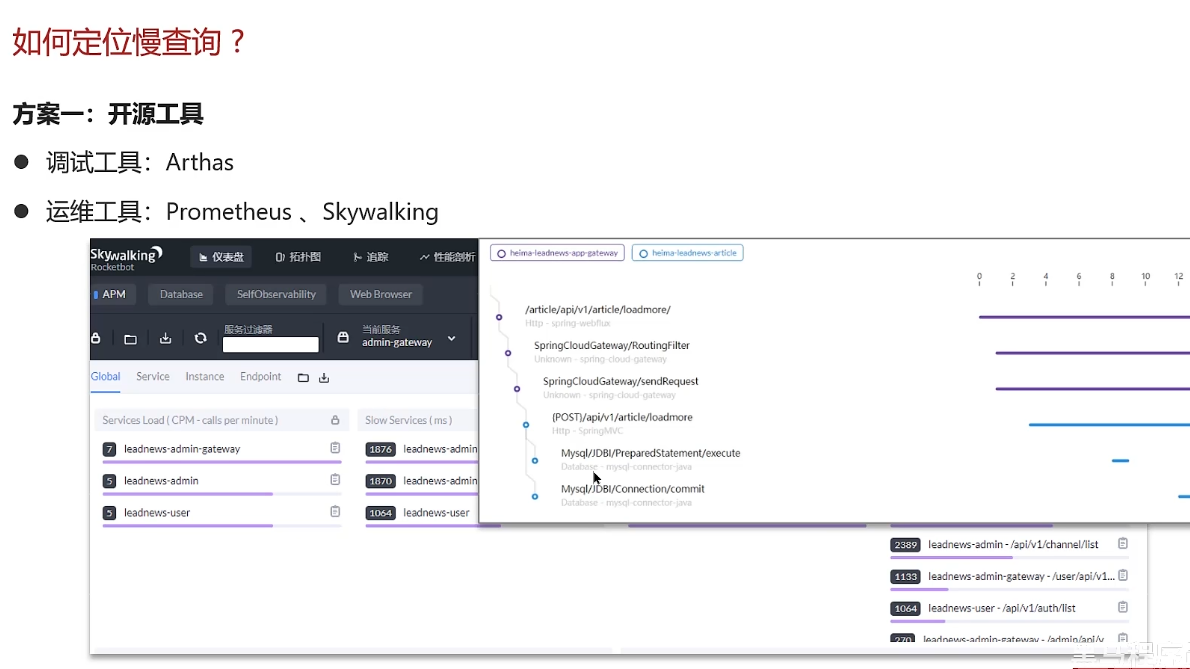Select the Mysql/JDBI/Connection/commit span
Image resolution: width=1190 pixels, height=669 pixels.
click(633, 489)
